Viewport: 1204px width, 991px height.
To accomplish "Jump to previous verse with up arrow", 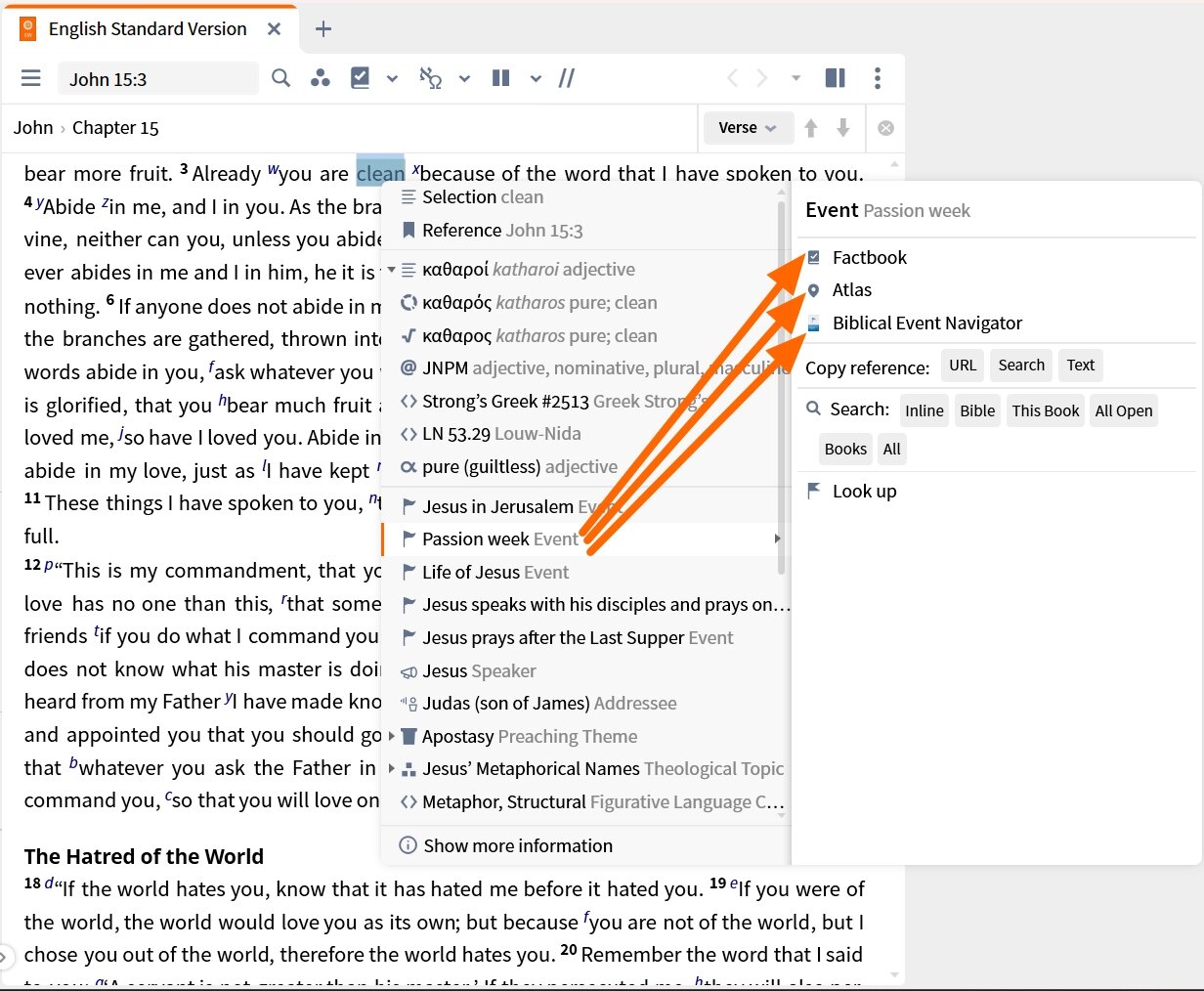I will coord(811,128).
